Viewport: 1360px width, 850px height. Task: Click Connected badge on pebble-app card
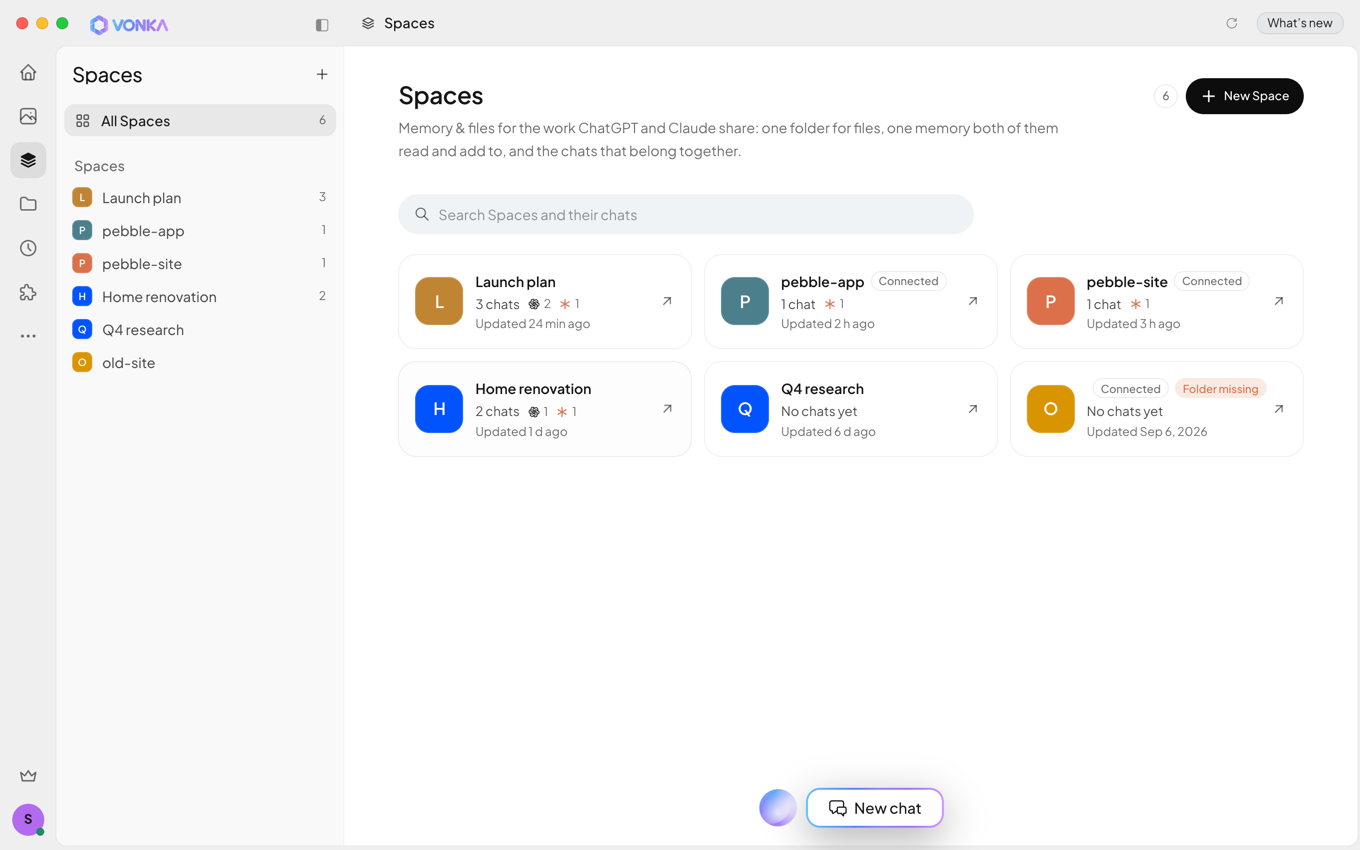pyautogui.click(x=908, y=281)
